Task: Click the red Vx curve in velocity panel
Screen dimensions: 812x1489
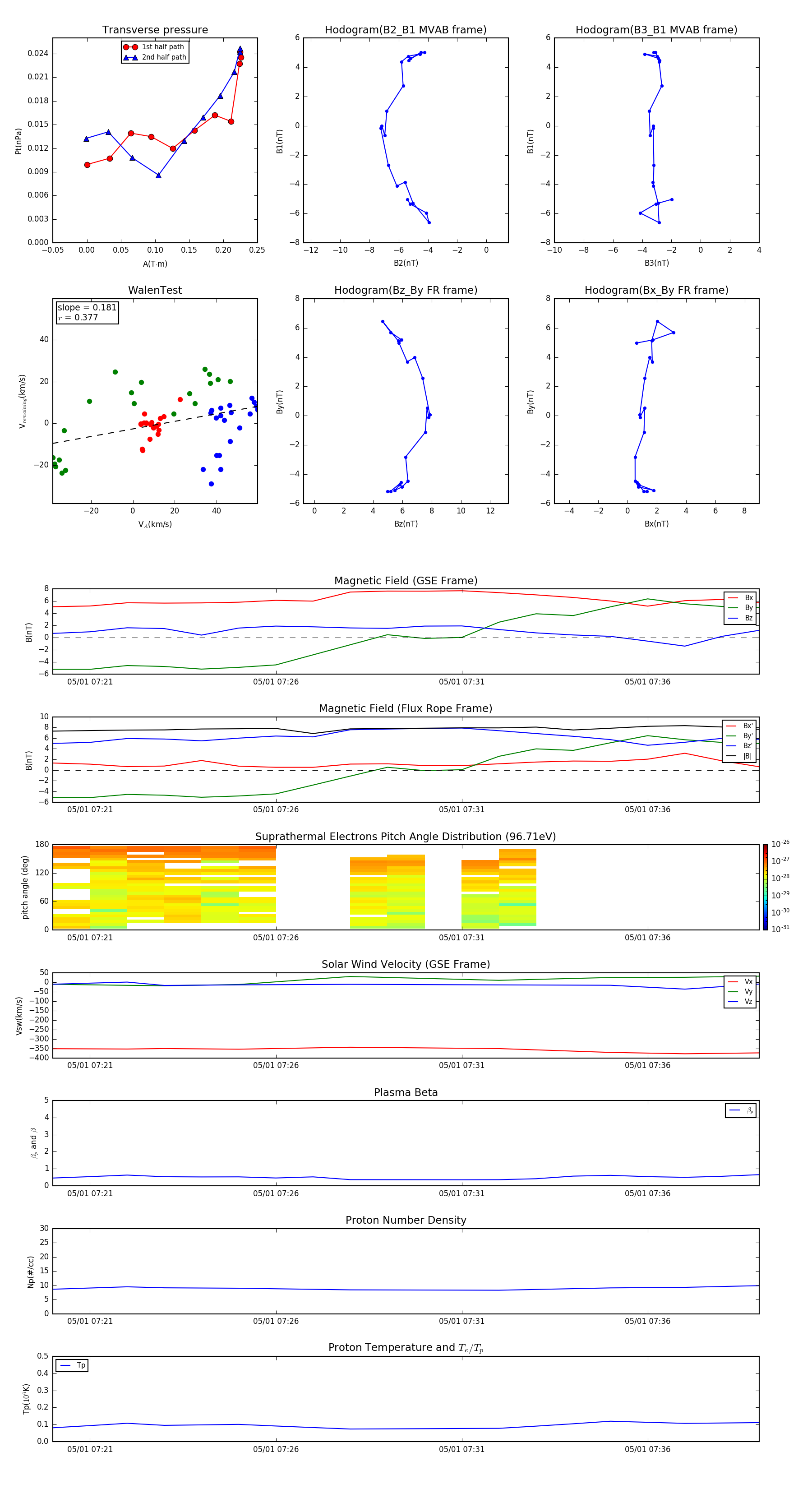Action: (406, 1048)
